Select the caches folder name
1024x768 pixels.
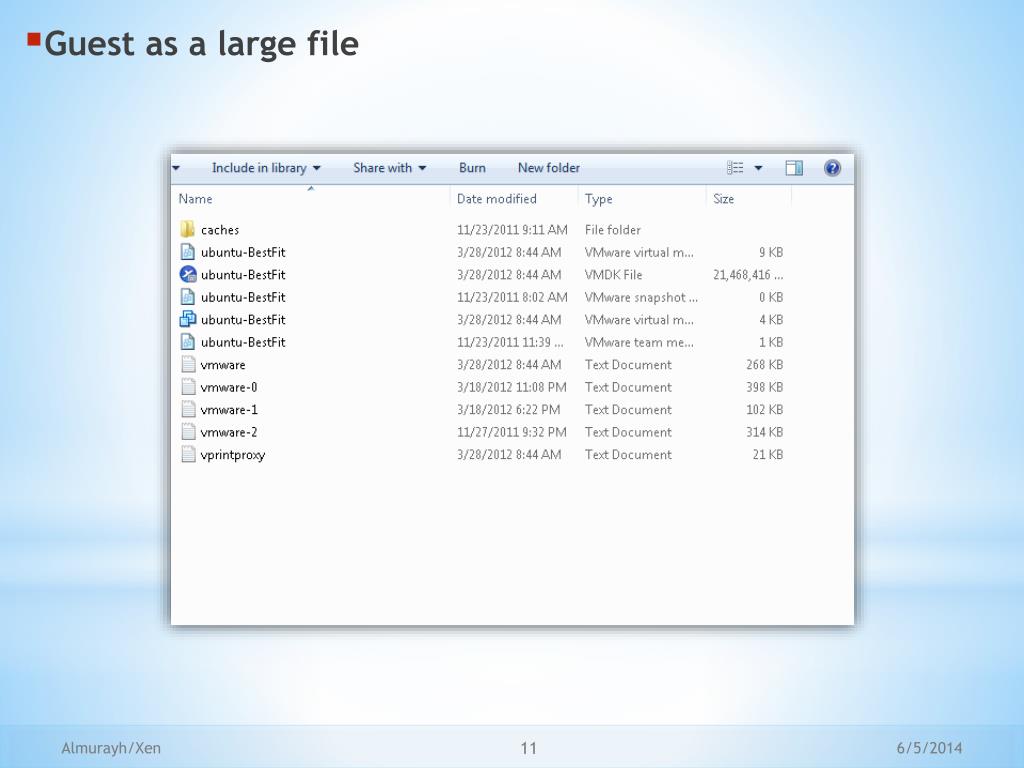tap(220, 230)
